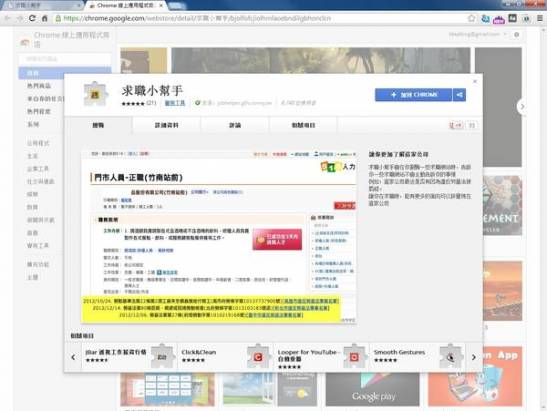Click the Looper for YouTube icon
Image resolution: width=547 pixels, height=411 pixels.
(x=354, y=356)
